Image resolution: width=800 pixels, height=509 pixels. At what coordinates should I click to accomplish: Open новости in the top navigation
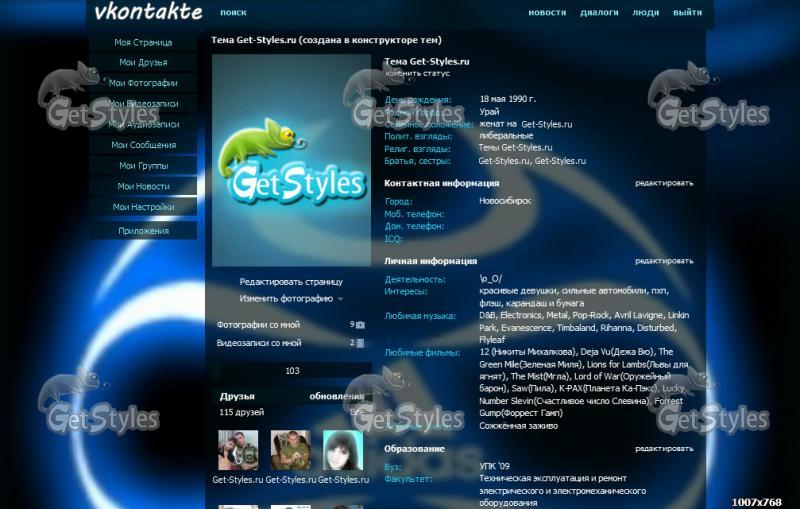tap(547, 13)
